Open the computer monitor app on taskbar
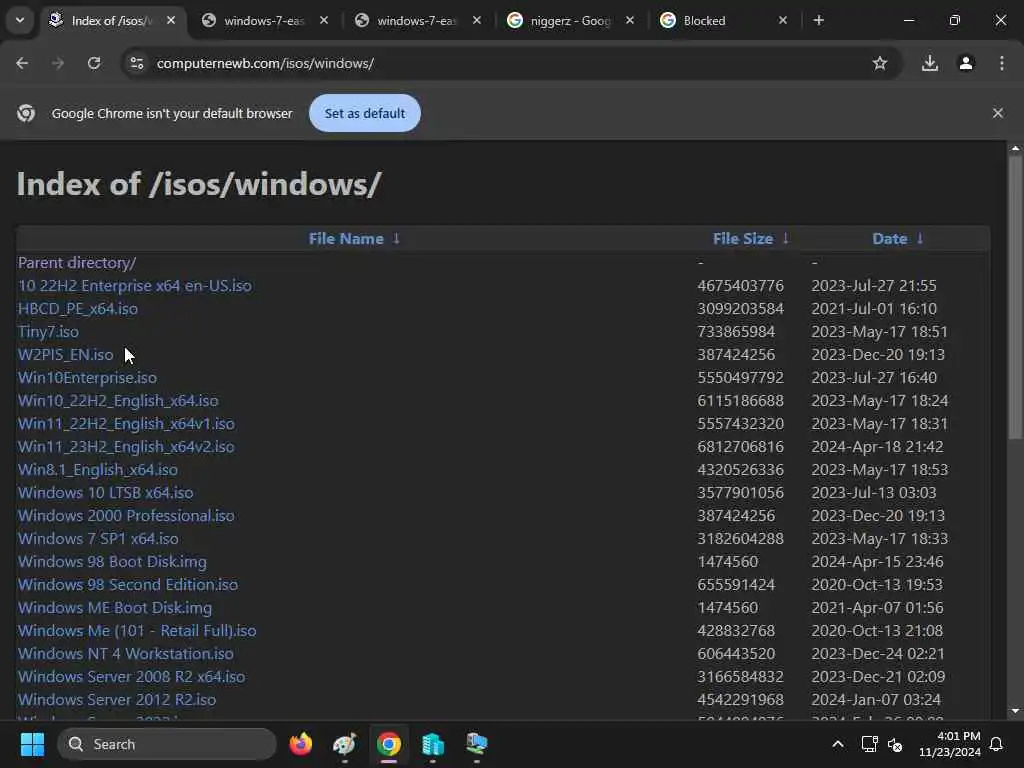 [x=477, y=744]
